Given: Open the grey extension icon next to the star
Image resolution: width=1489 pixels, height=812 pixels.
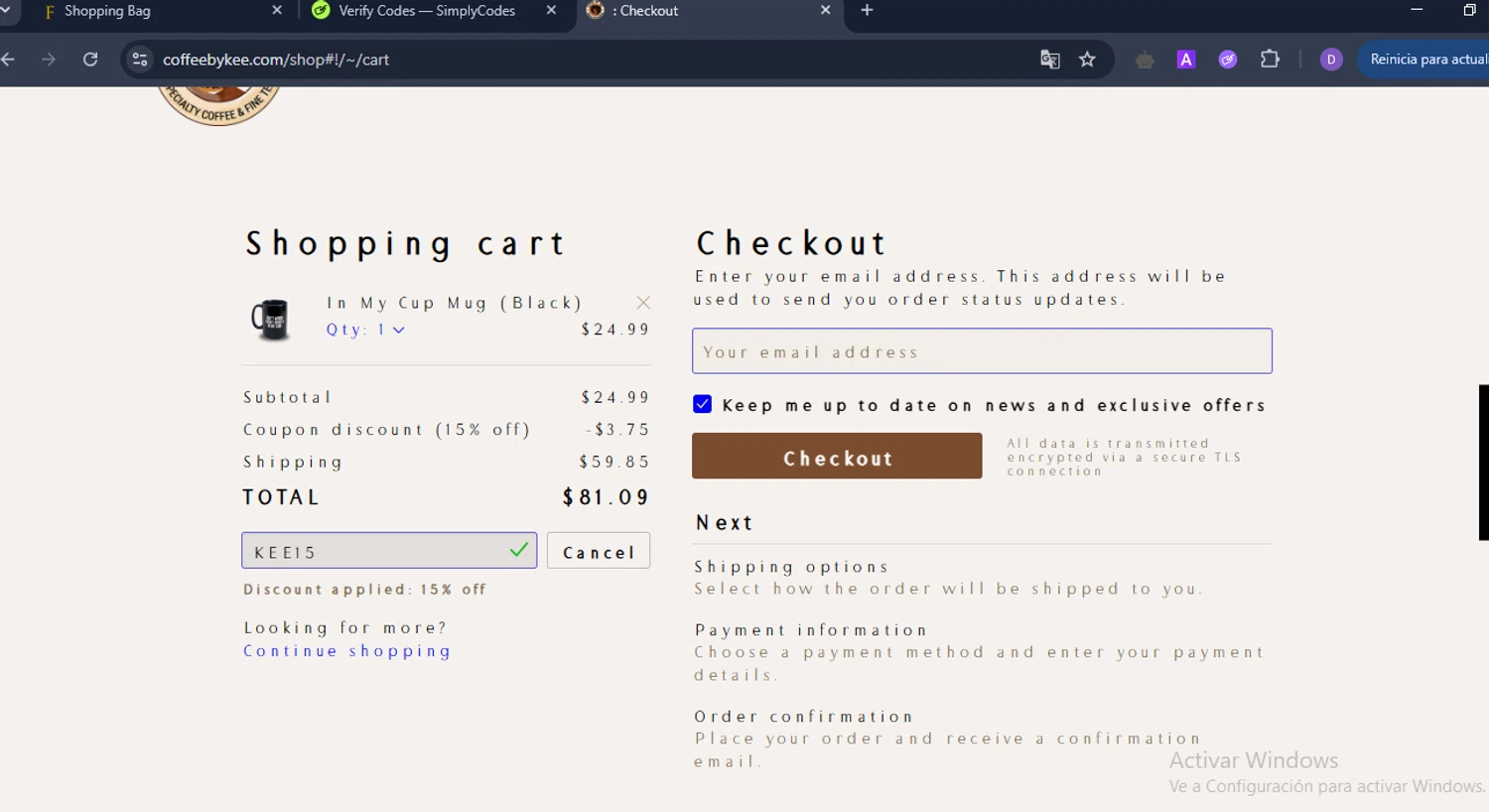Looking at the screenshot, I should pos(1145,61).
